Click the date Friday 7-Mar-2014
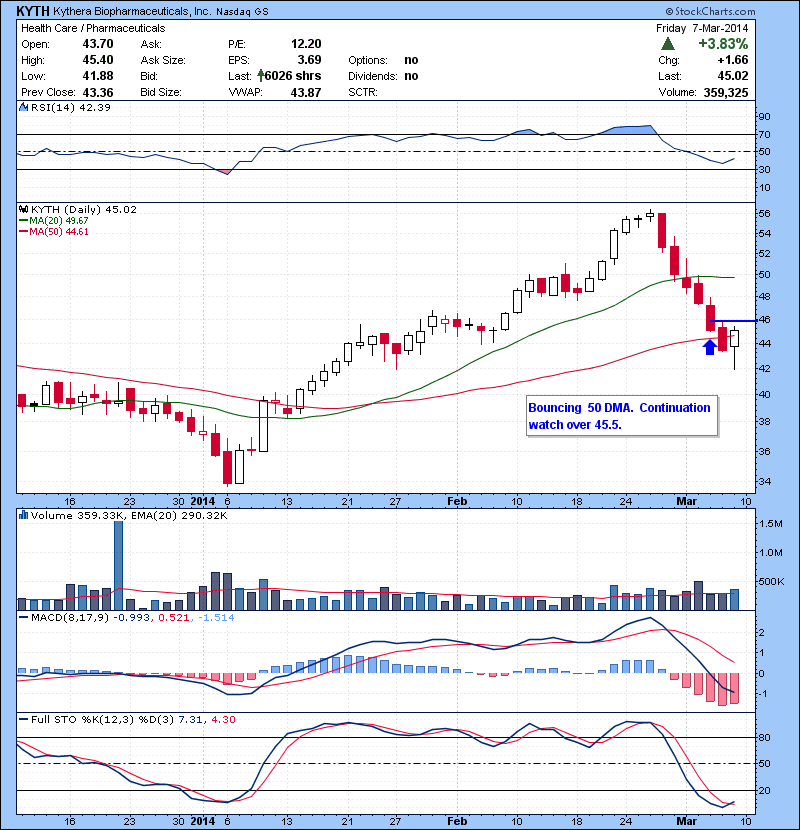The height and width of the screenshot is (830, 800). click(702, 28)
